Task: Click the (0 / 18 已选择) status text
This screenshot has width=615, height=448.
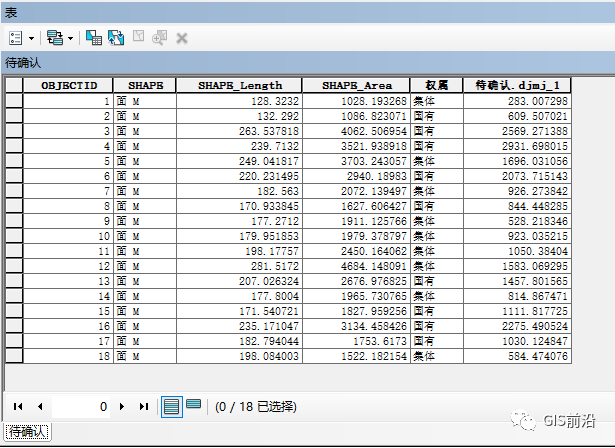Action: (256, 407)
